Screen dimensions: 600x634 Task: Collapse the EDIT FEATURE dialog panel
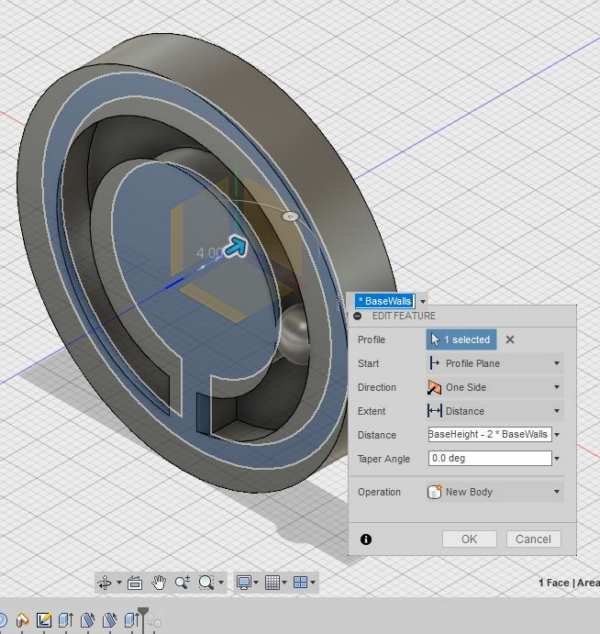tap(357, 316)
